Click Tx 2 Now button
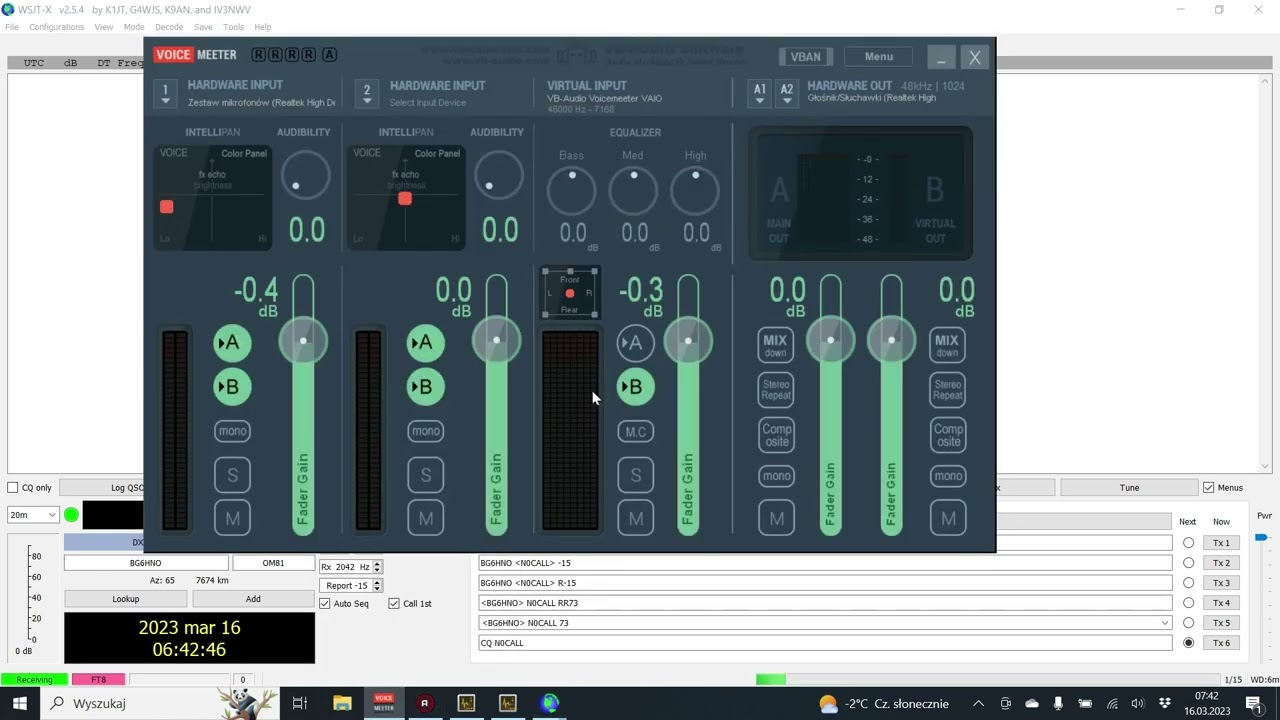The image size is (1280, 720). [1221, 563]
